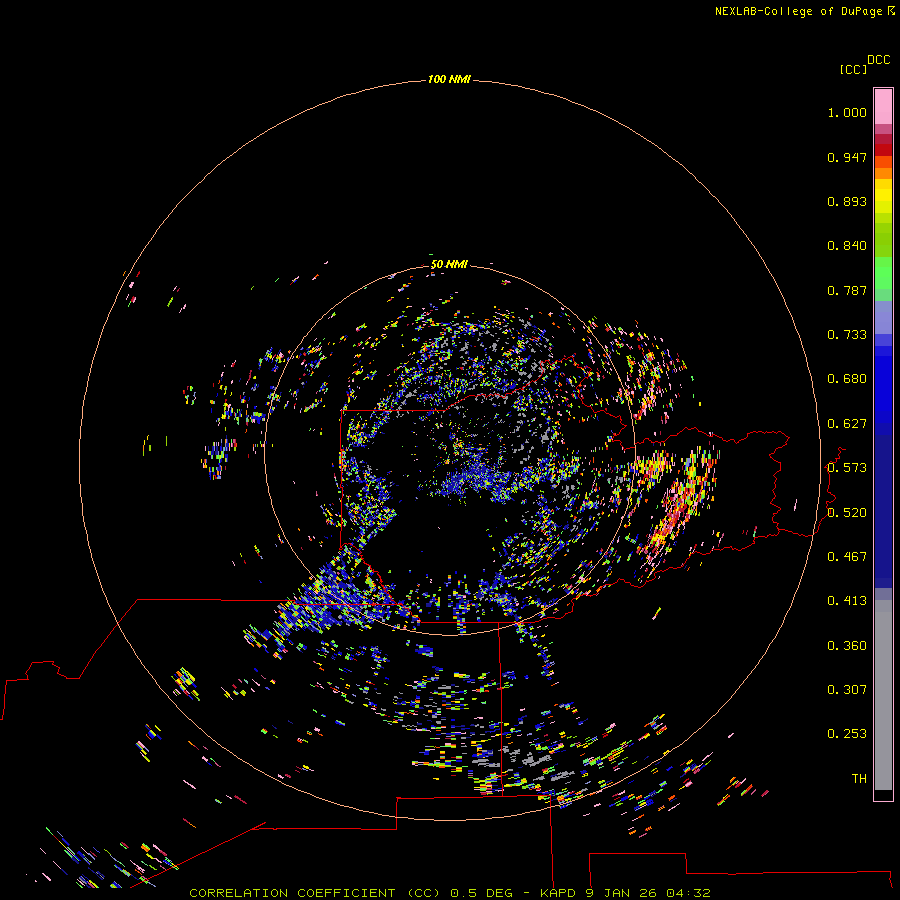This screenshot has width=900, height=900.
Task: Click the KAPD station identifier in caption
Action: click(557, 893)
